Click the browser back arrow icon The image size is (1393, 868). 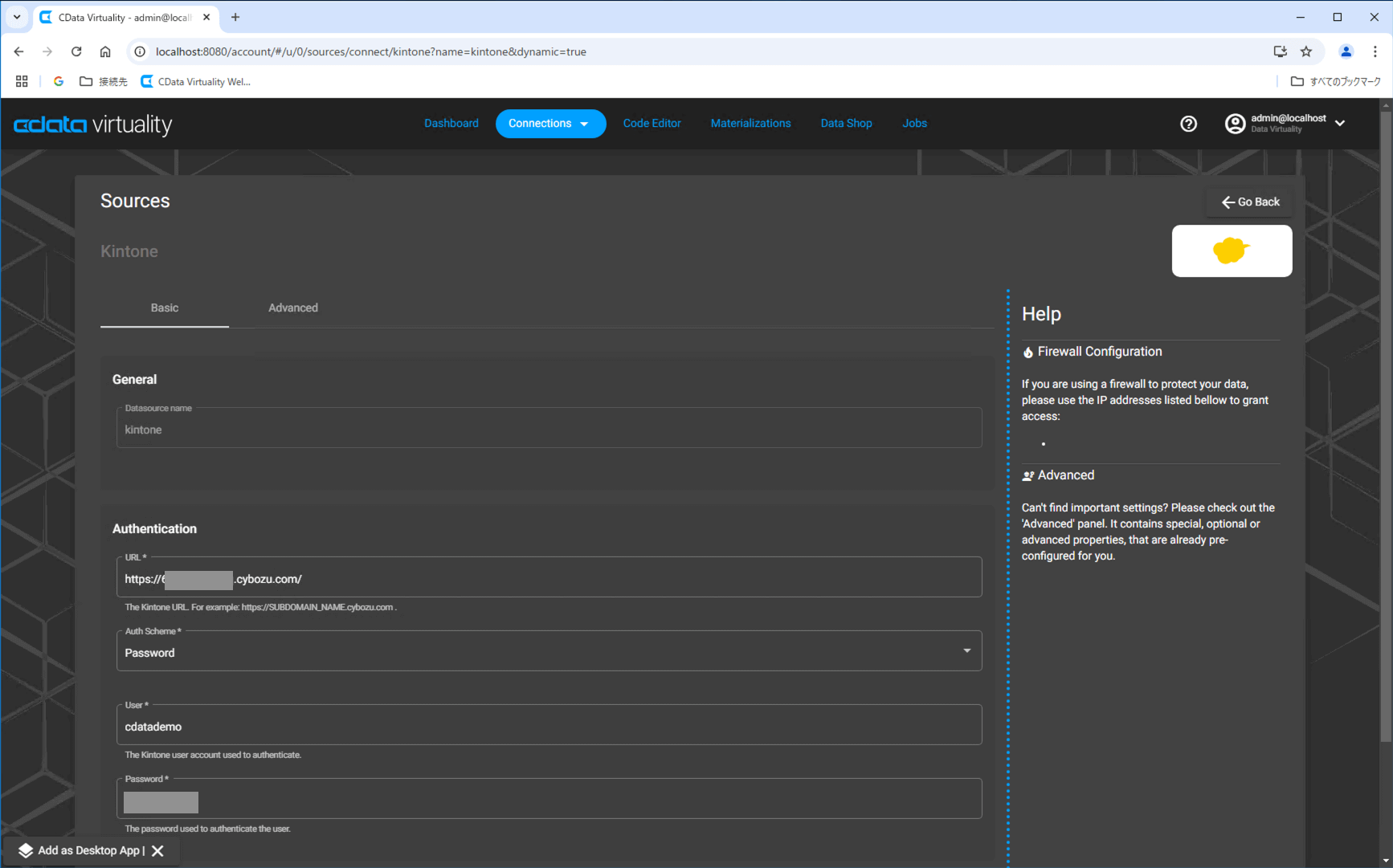pos(18,51)
